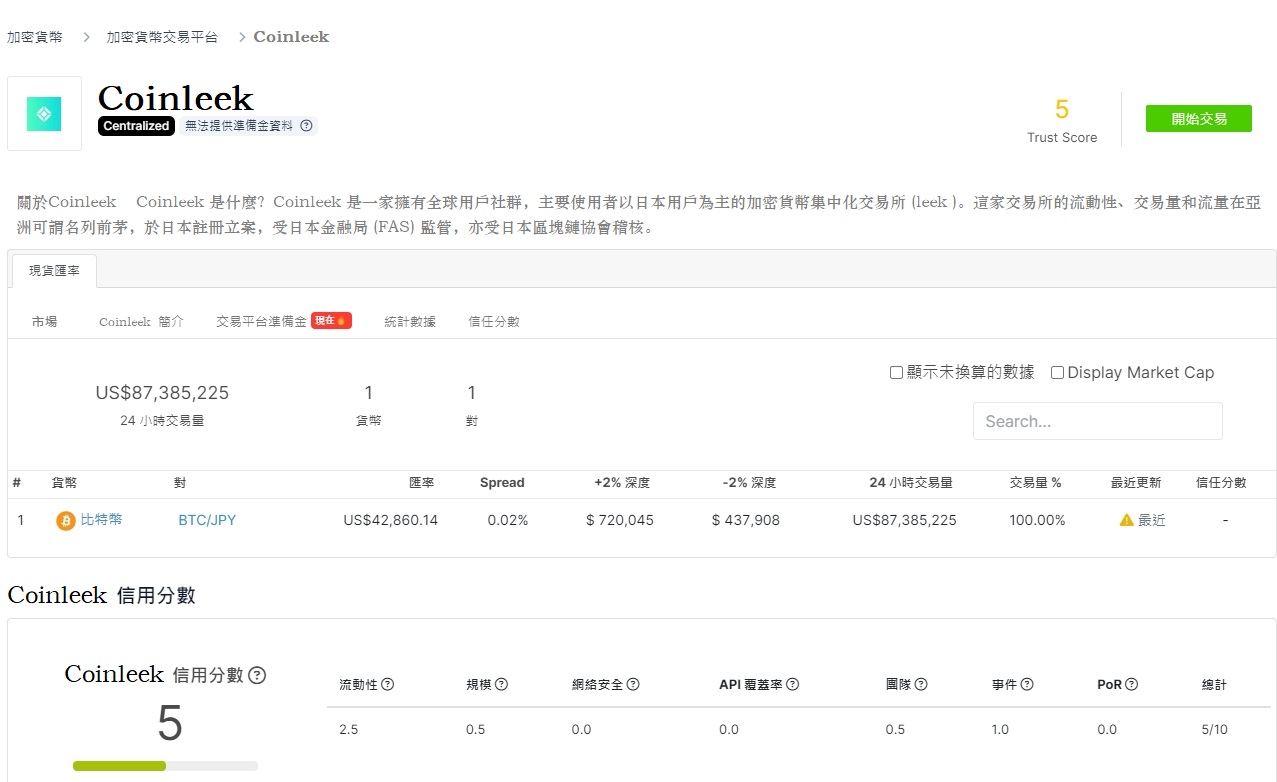This screenshot has height=782, width=1277.
Task: Go to 加密貨幣交易平台 breadcrumb
Action: coord(162,37)
